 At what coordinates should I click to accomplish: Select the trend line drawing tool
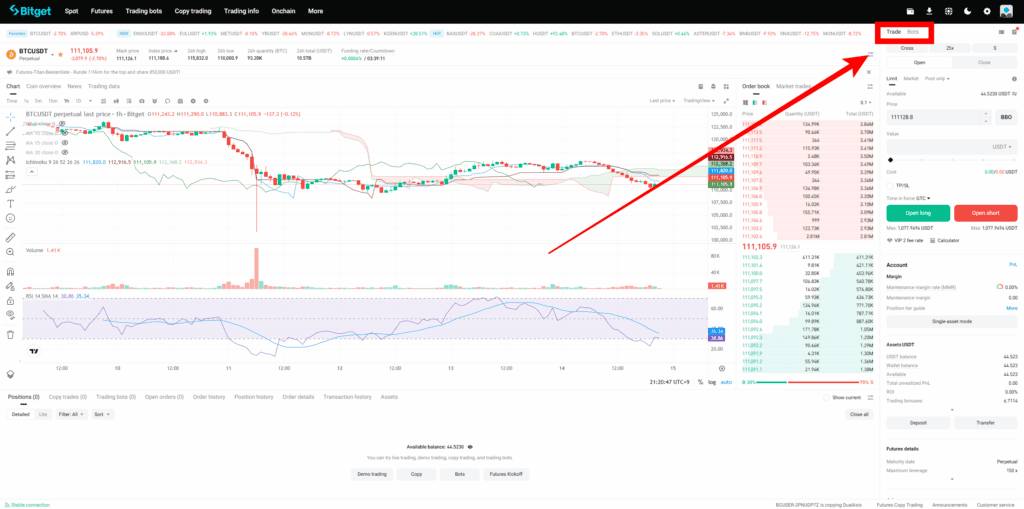coord(10,131)
